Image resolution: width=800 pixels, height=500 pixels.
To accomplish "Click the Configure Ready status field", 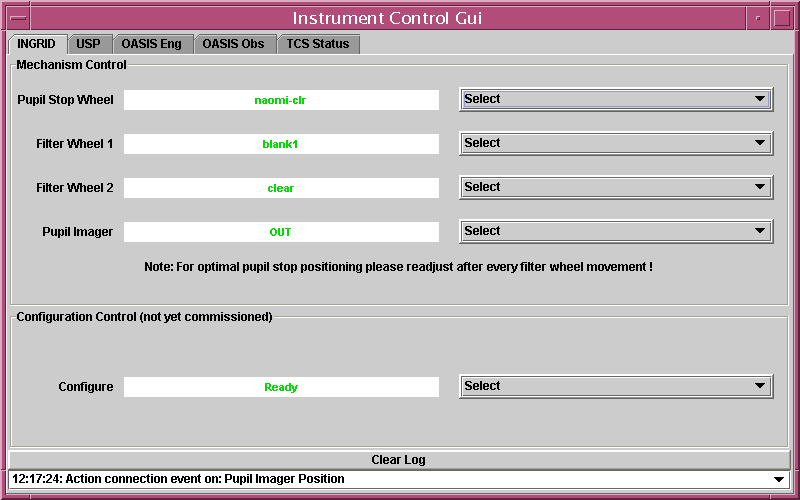I will pos(281,387).
